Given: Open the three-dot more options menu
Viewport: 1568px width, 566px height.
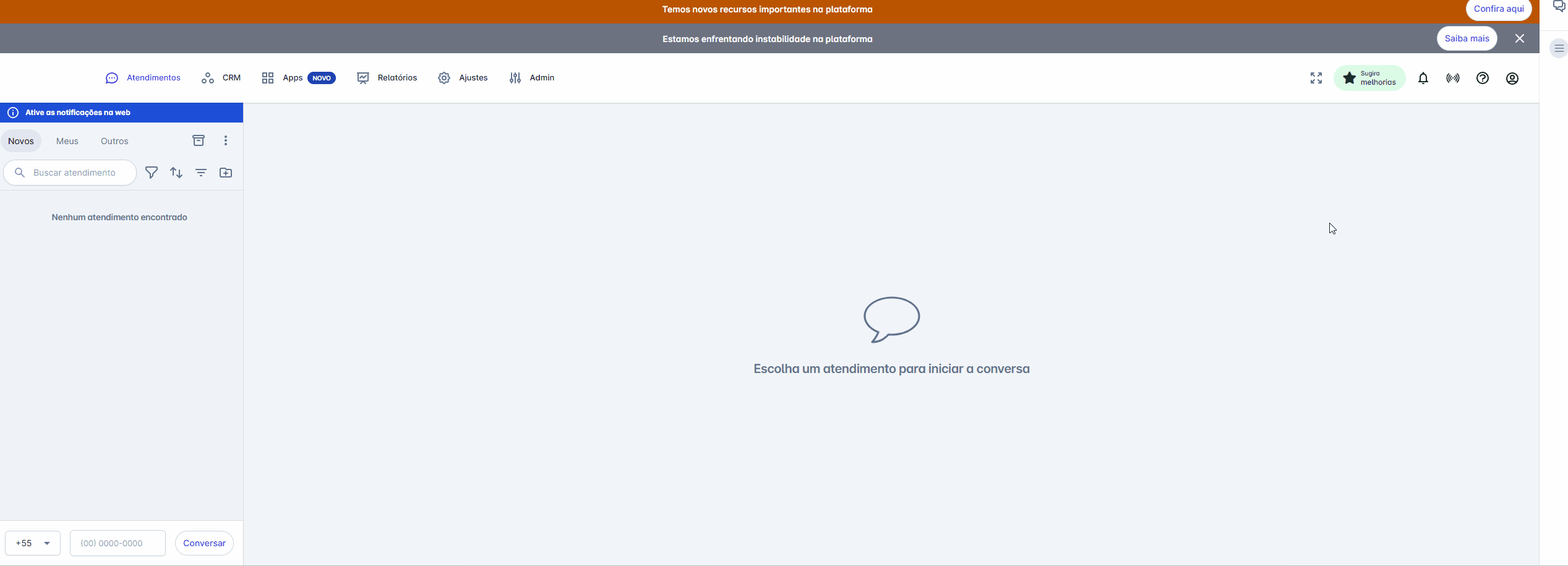Looking at the screenshot, I should (x=226, y=140).
